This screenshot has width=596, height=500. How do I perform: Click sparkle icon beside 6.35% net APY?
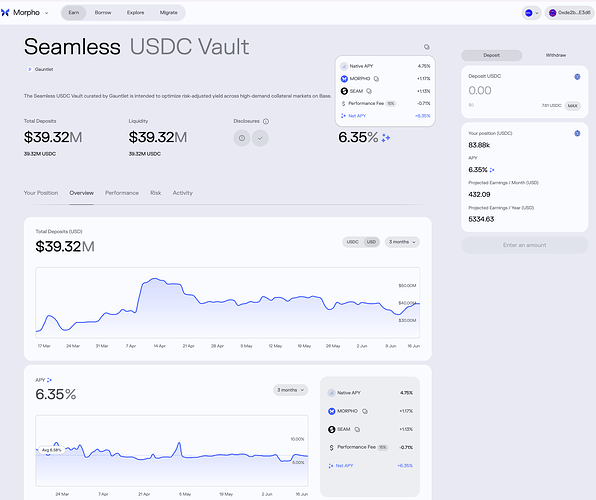click(386, 138)
